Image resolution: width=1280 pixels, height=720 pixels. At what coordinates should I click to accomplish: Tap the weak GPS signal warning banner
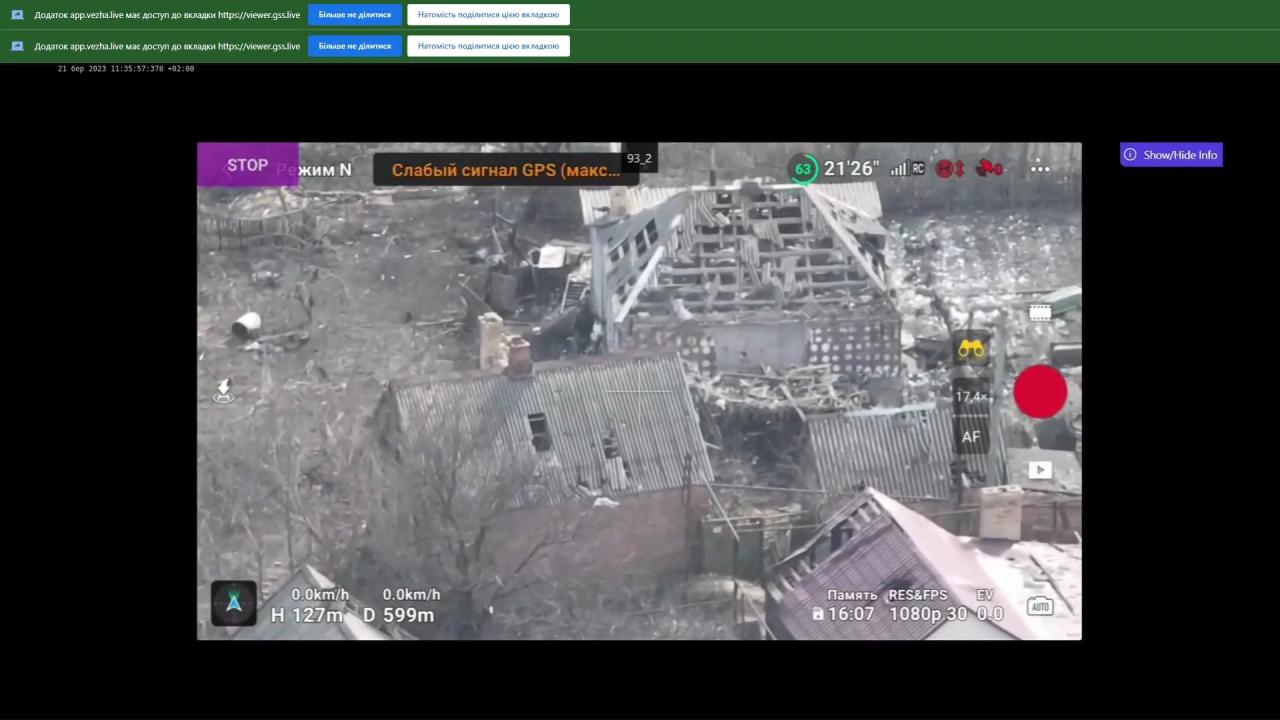point(505,170)
